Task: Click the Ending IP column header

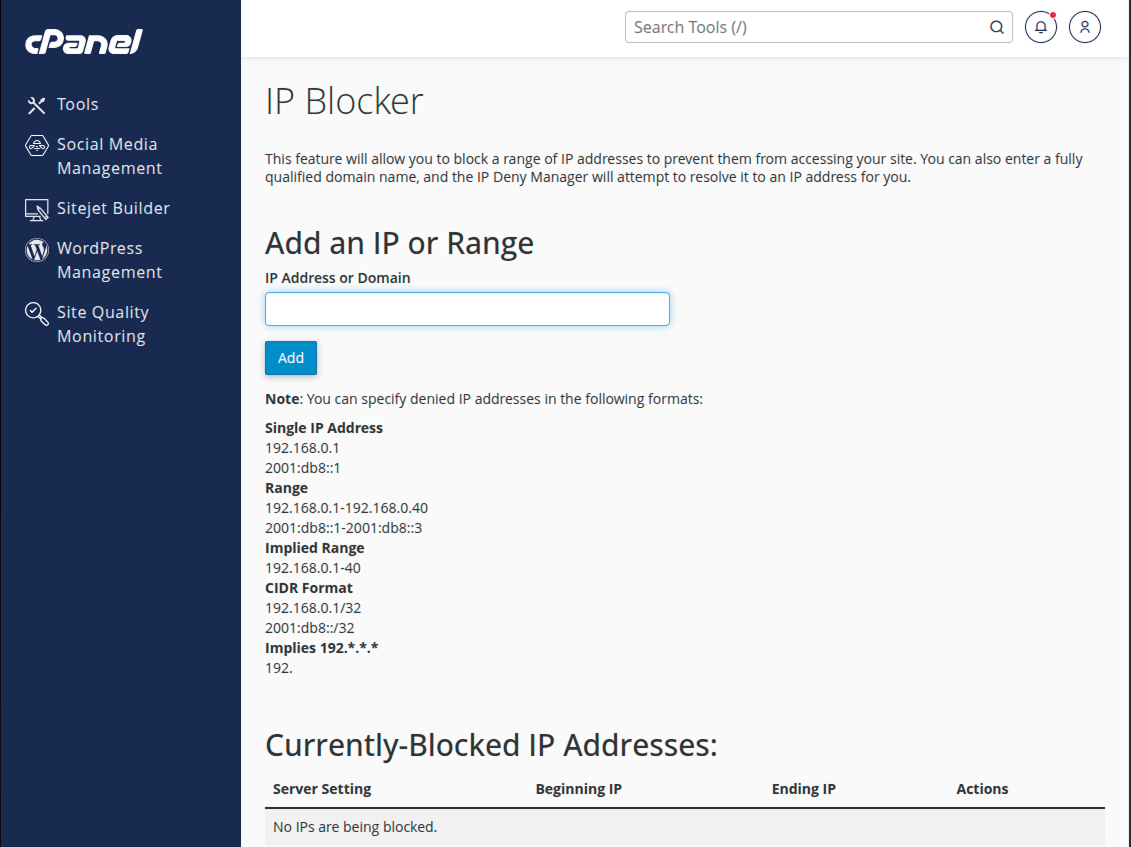Action: click(804, 789)
